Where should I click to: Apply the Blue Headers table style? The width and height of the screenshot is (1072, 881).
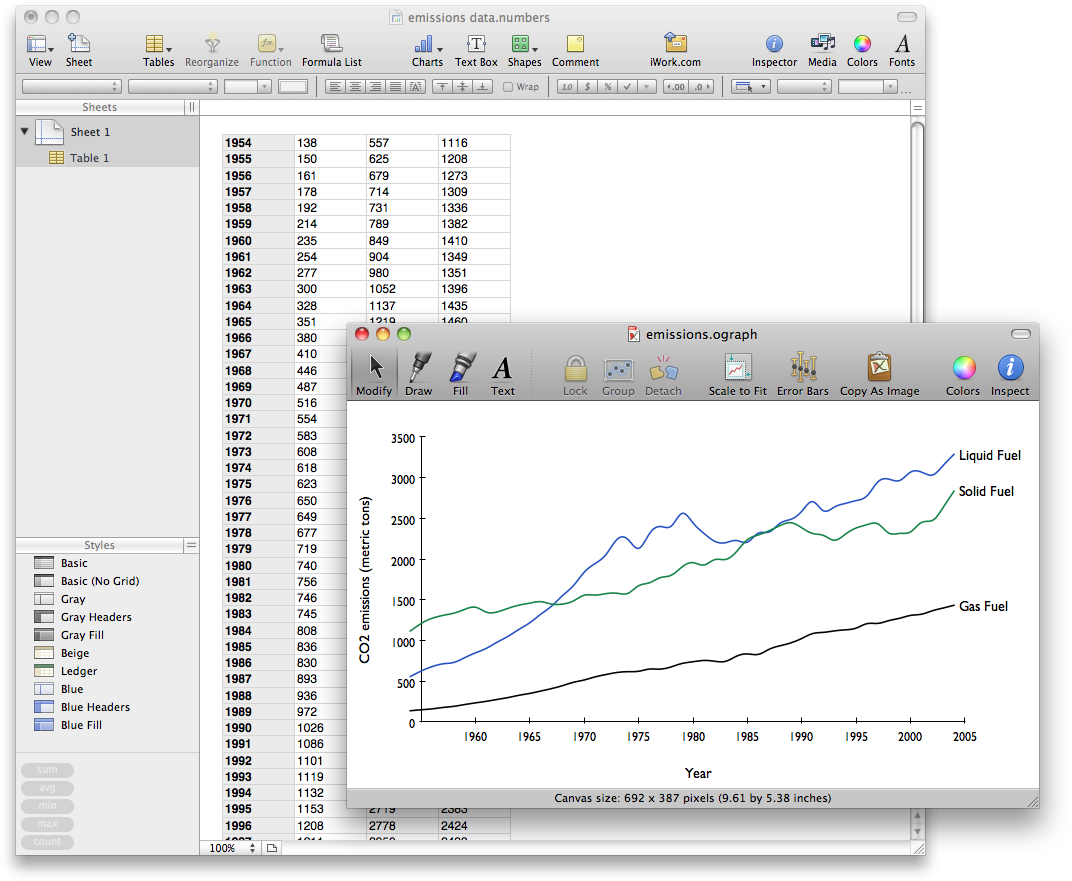pyautogui.click(x=95, y=707)
